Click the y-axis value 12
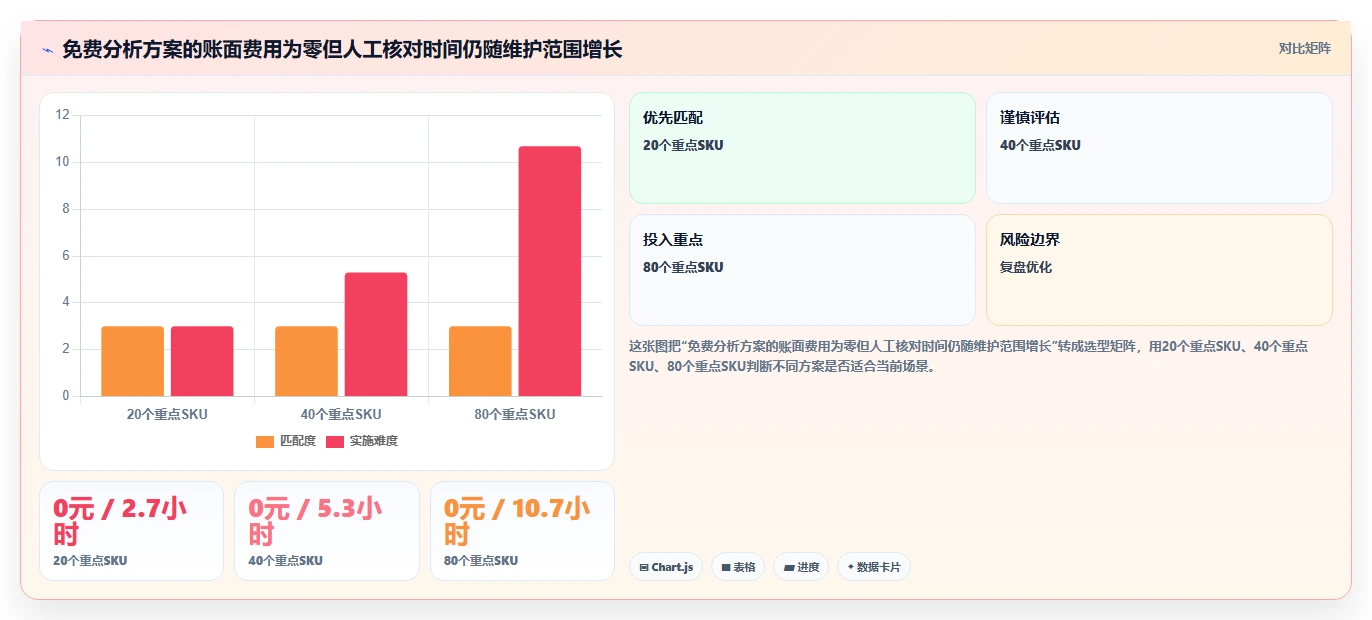Image resolution: width=1372 pixels, height=620 pixels. 62,115
